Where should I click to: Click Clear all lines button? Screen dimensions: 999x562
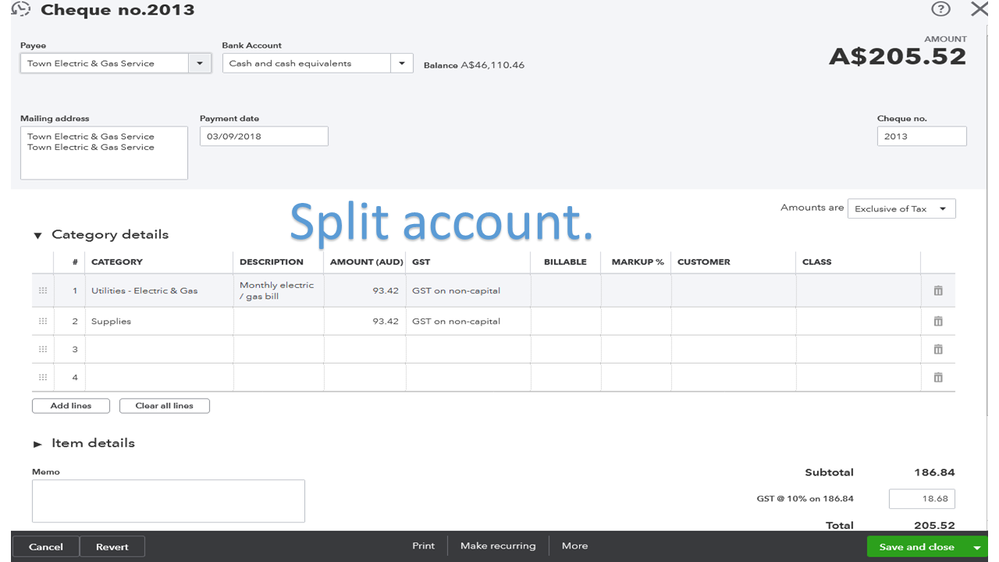(164, 405)
